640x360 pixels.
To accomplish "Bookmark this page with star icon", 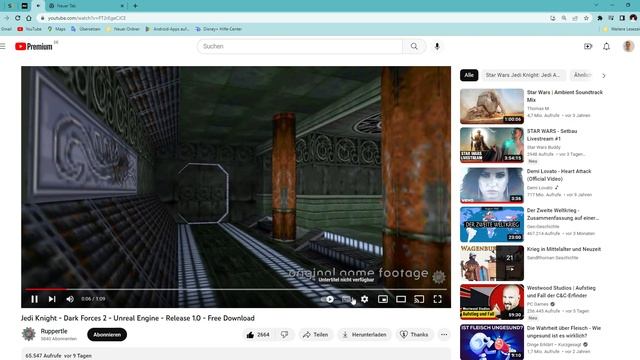I will click(x=586, y=18).
